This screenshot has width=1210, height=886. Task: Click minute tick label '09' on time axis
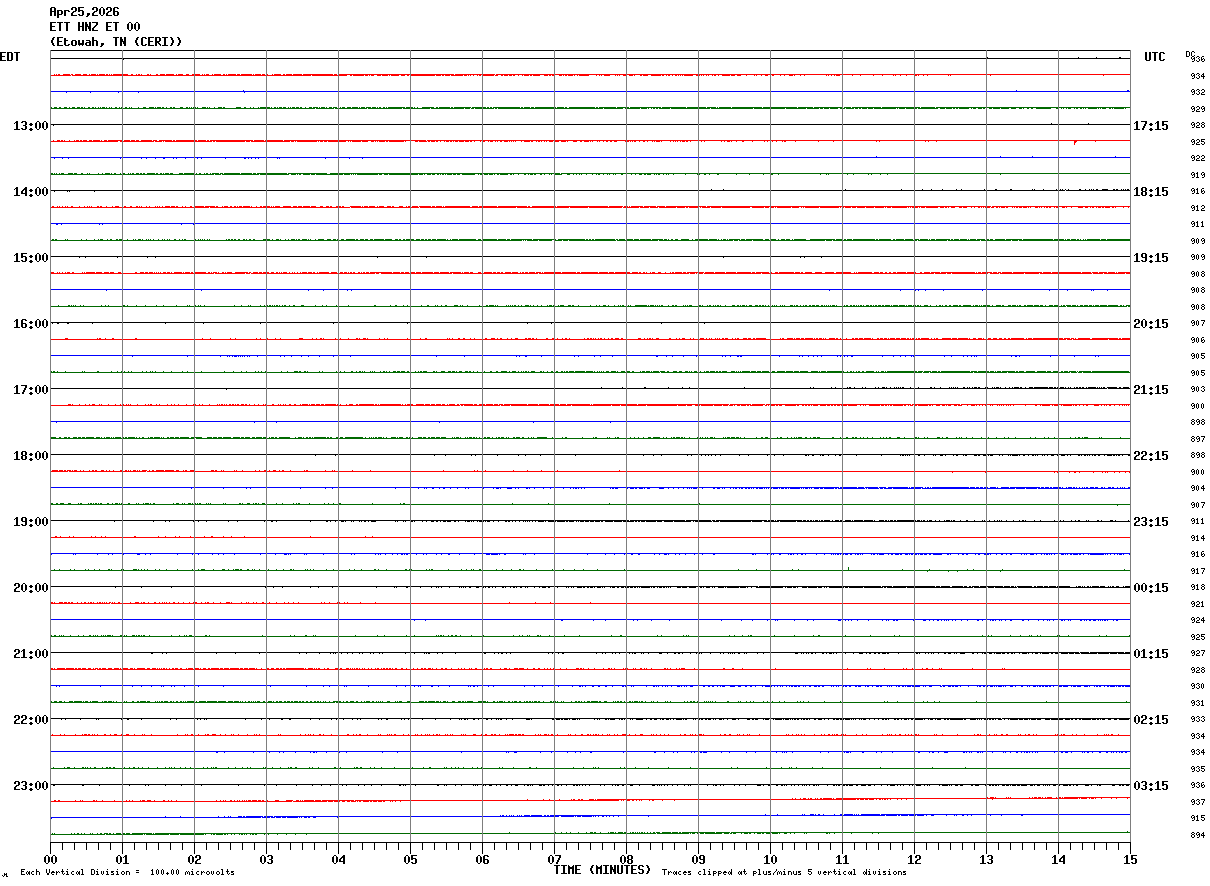tap(698, 859)
